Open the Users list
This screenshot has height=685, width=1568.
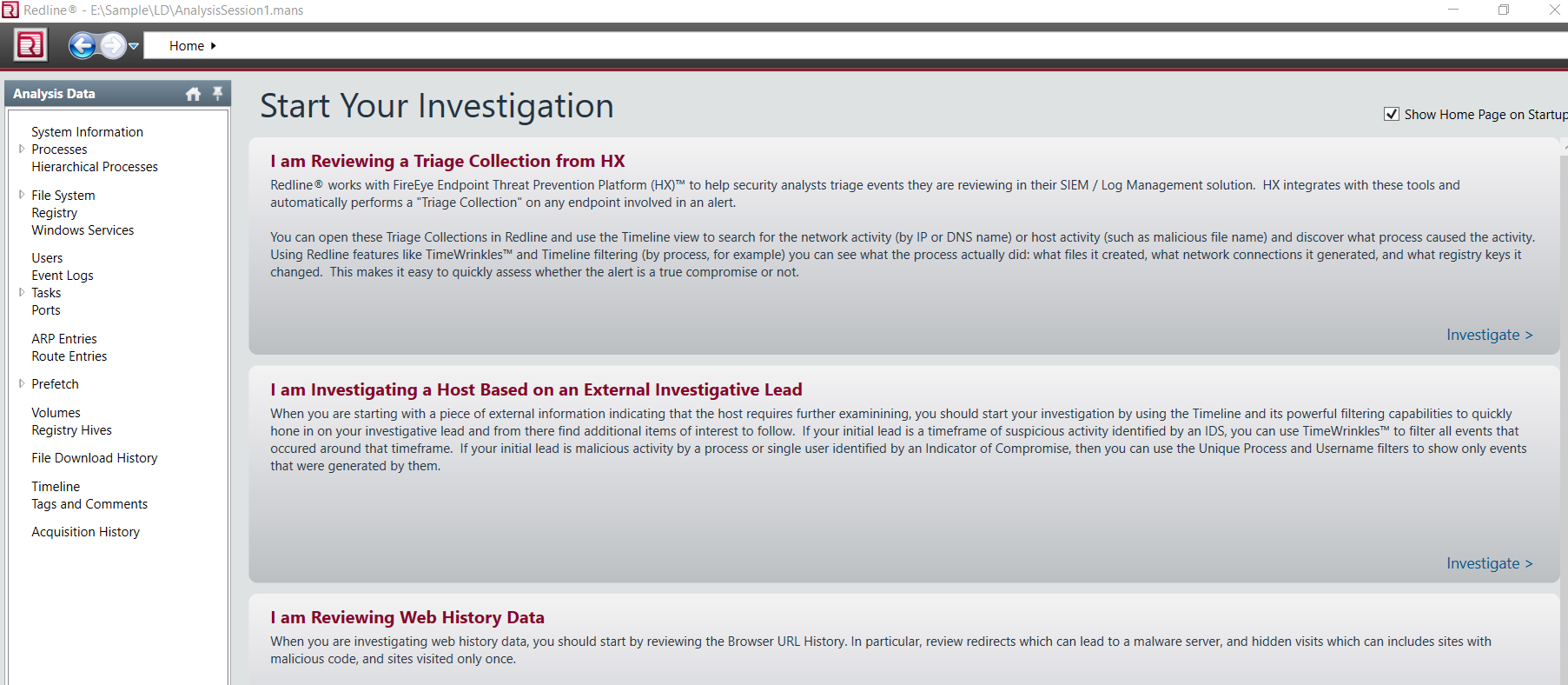(x=47, y=258)
